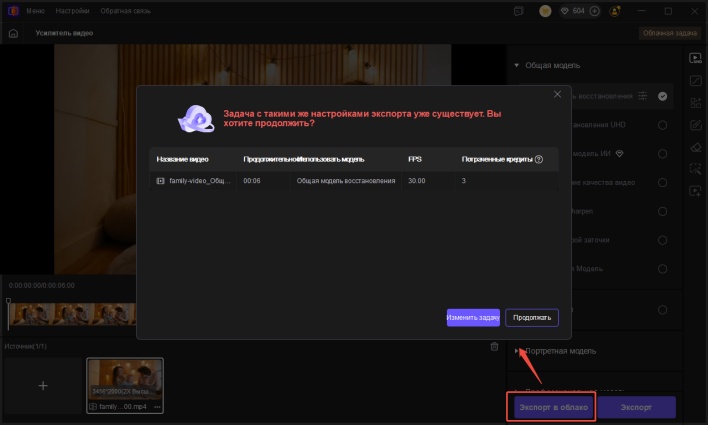The image size is (708, 425).
Task: Open model settings sliders icon
Action: pos(643,96)
